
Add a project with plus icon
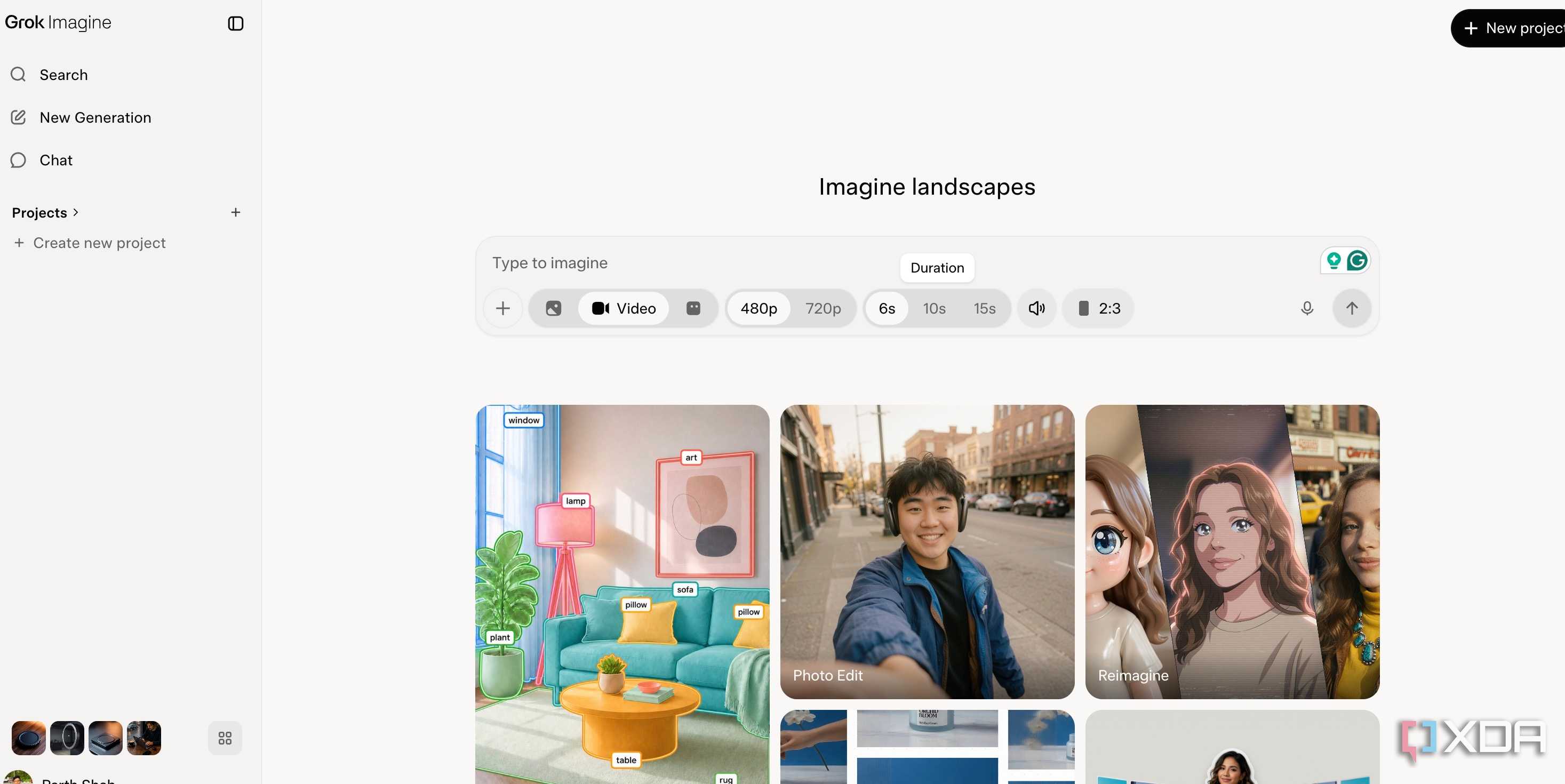236,212
